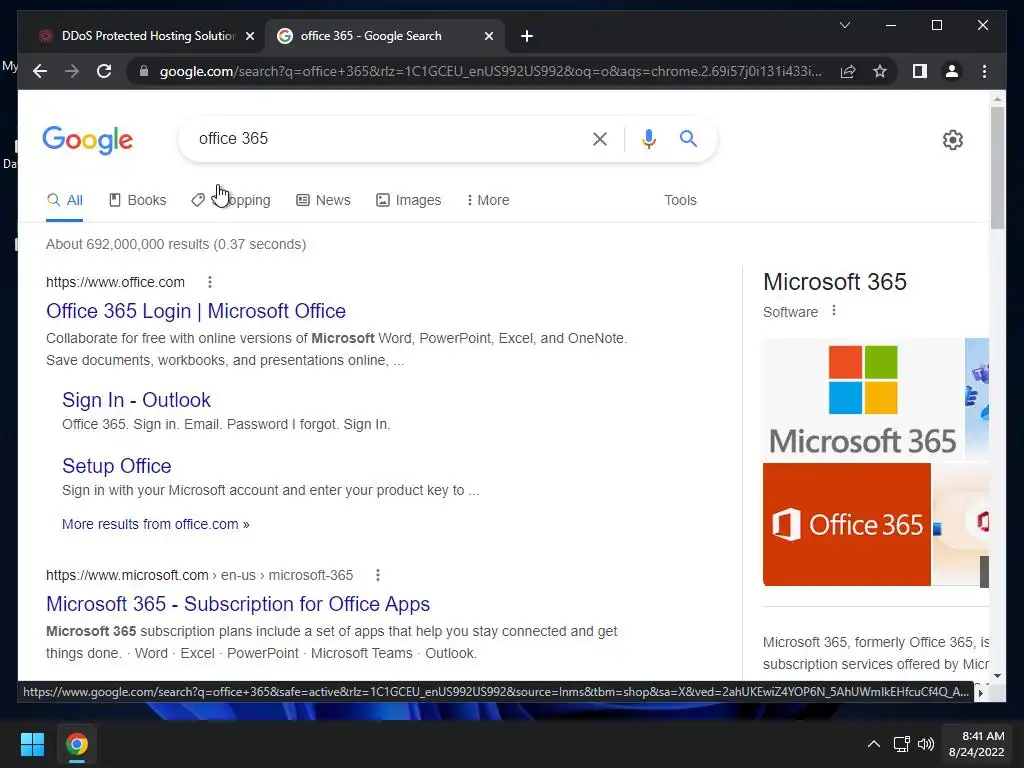Select the All search filter

65,200
